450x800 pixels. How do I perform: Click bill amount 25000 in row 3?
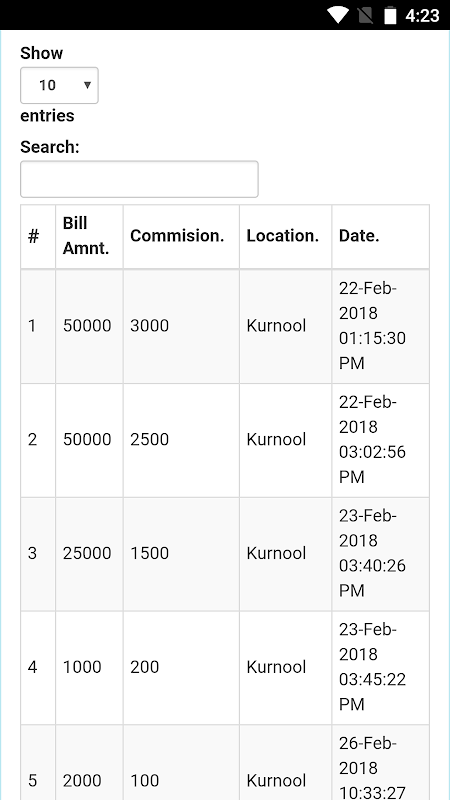coord(87,554)
